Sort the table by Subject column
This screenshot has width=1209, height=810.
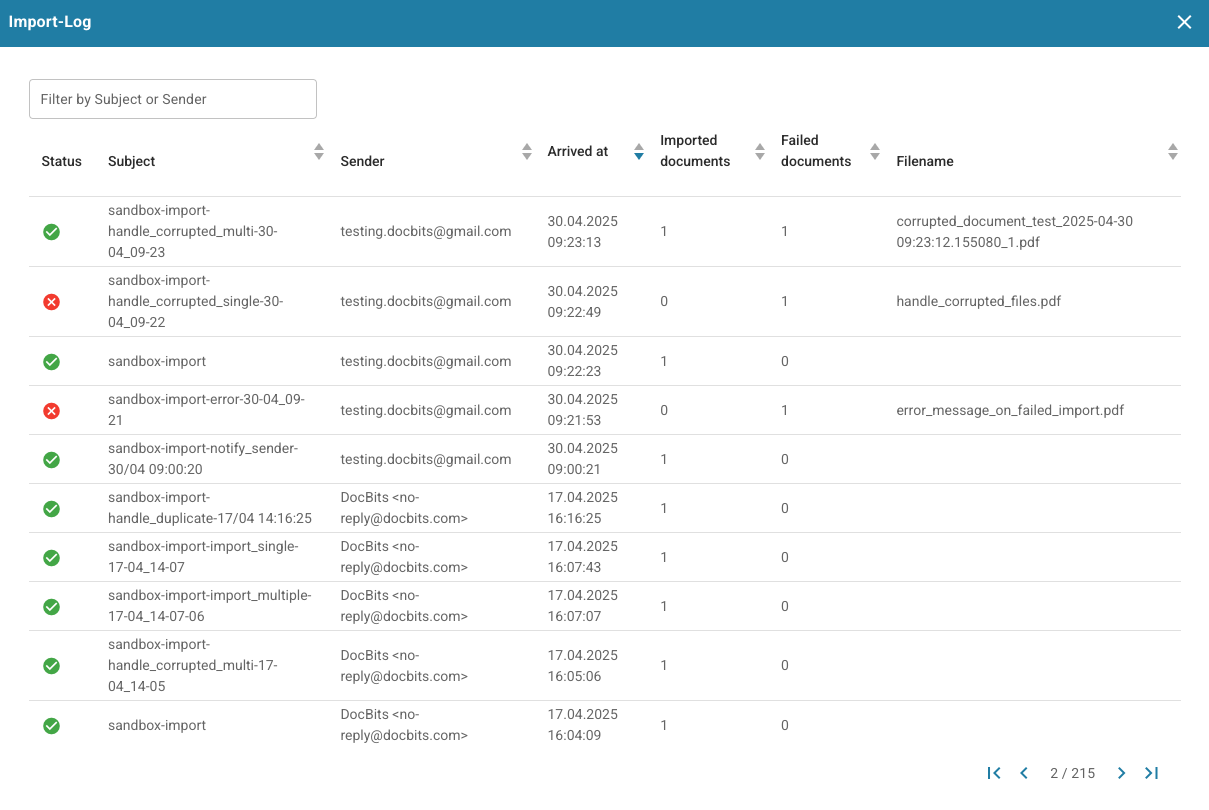pos(319,152)
